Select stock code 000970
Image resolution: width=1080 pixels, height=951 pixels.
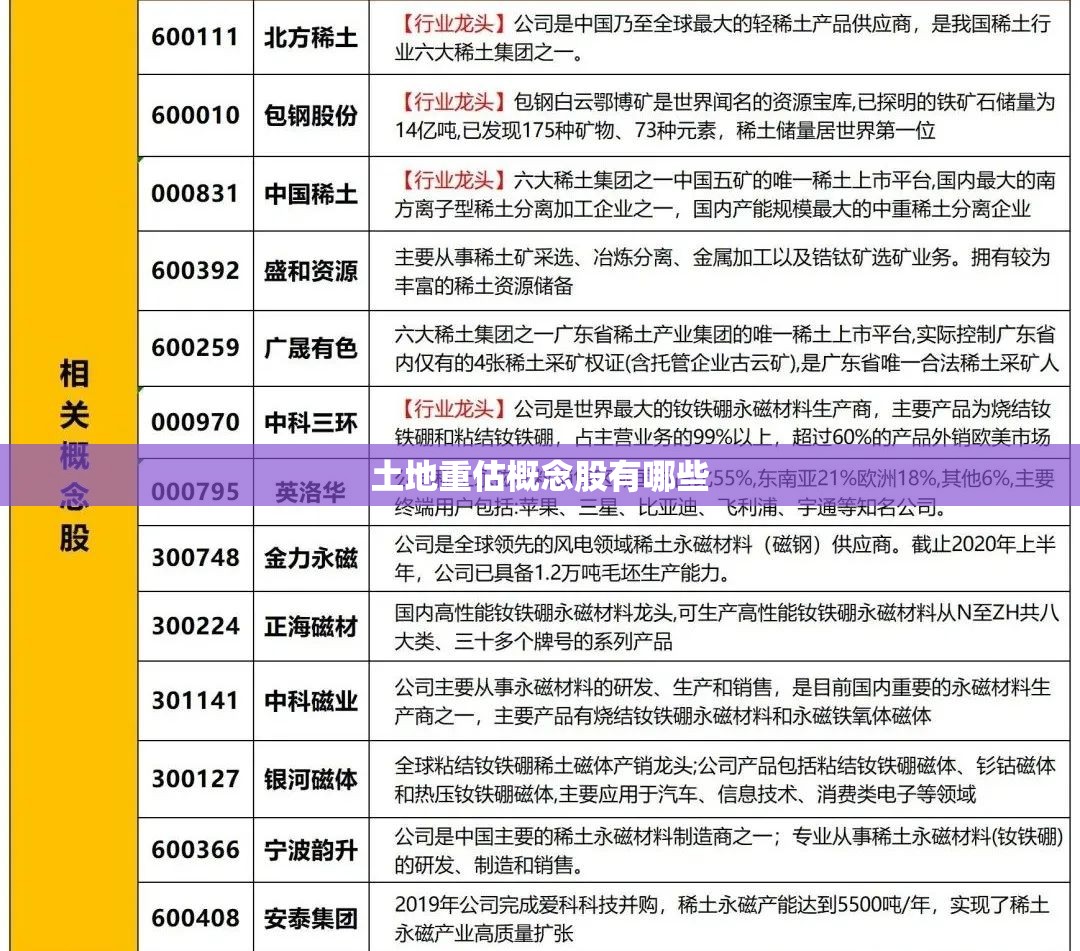(195, 422)
